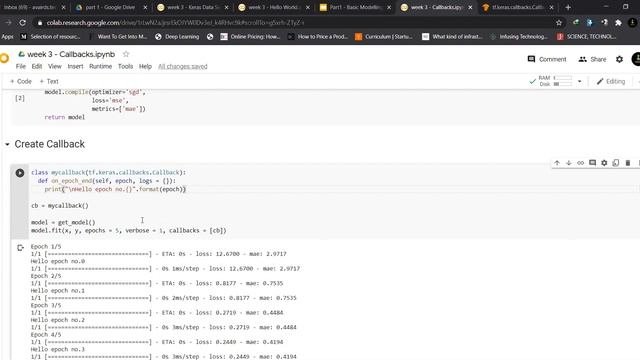Open notebook settings gear in the header
The width and height of the screenshot is (640, 360).
[619, 59]
